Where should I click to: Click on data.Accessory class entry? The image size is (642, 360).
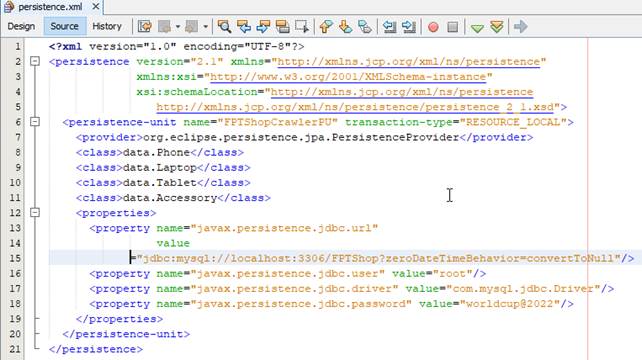tap(170, 198)
